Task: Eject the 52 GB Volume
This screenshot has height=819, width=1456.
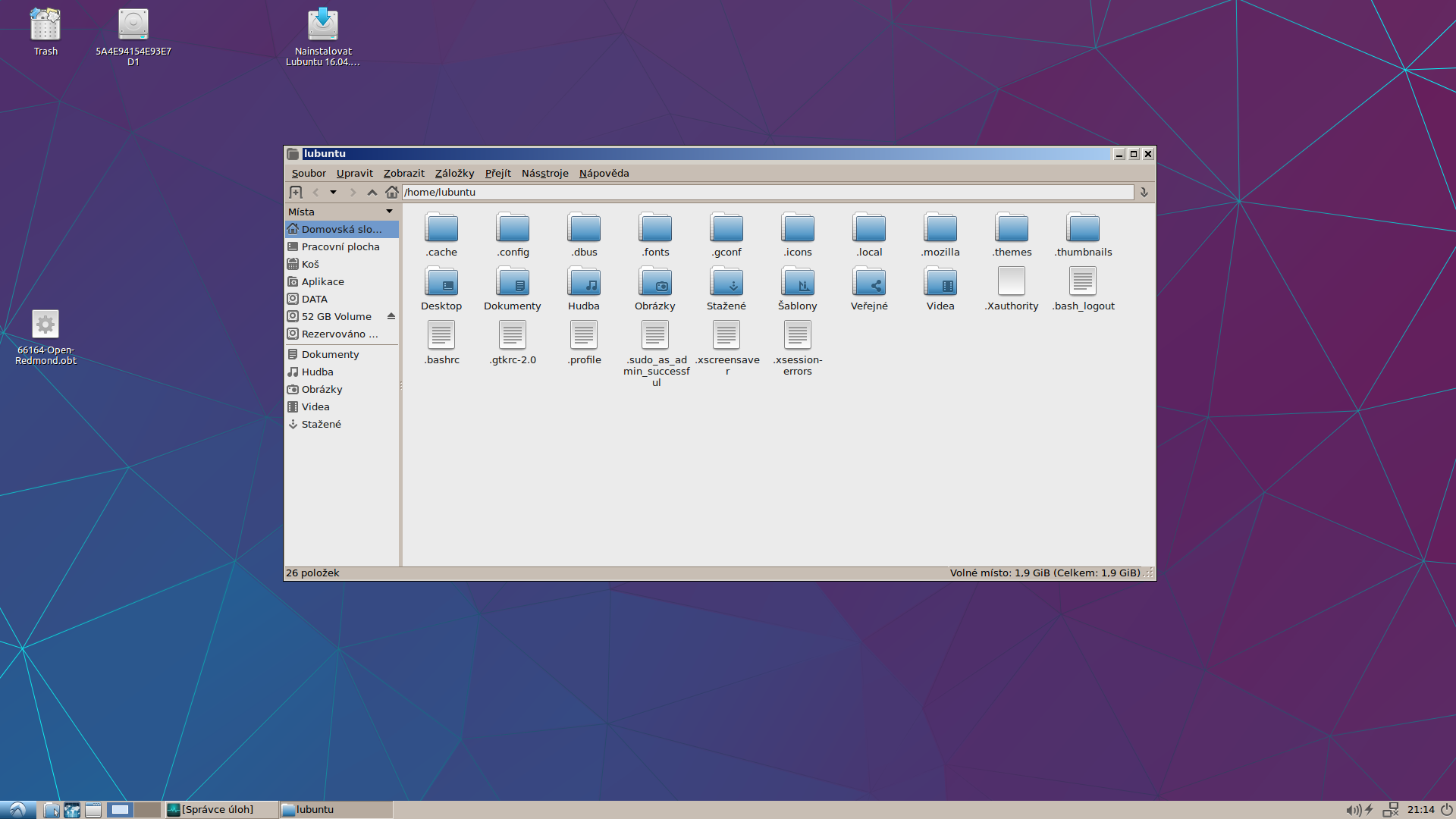Action: click(391, 316)
